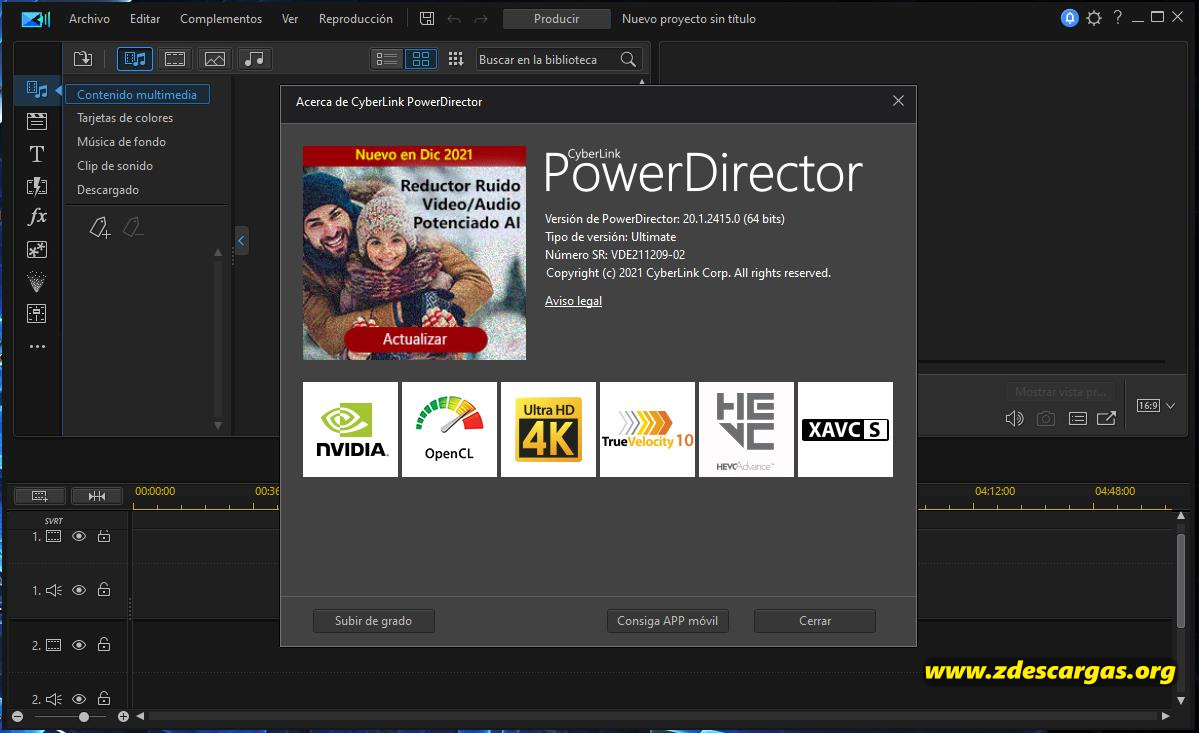The height and width of the screenshot is (733, 1199).
Task: Click the preview volume speaker icon
Action: (x=1014, y=418)
